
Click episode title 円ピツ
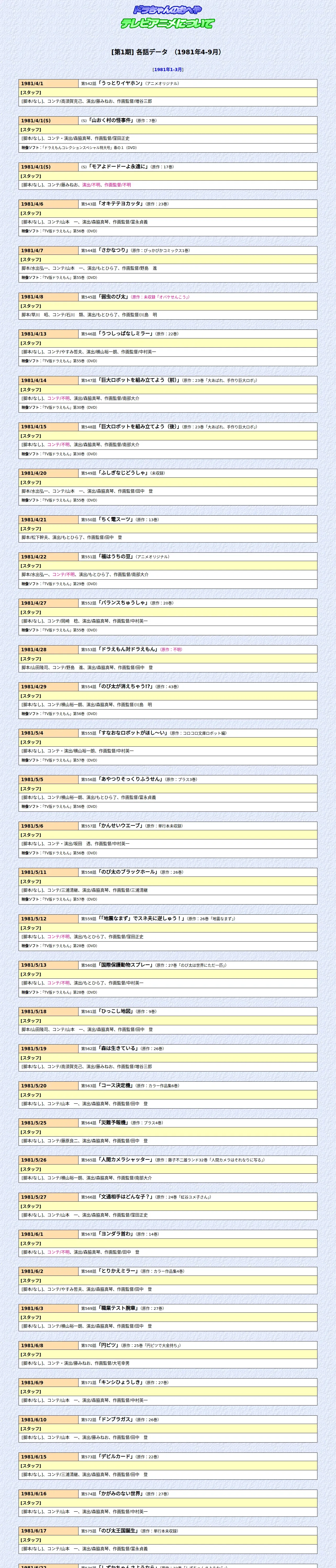[x=109, y=1346]
